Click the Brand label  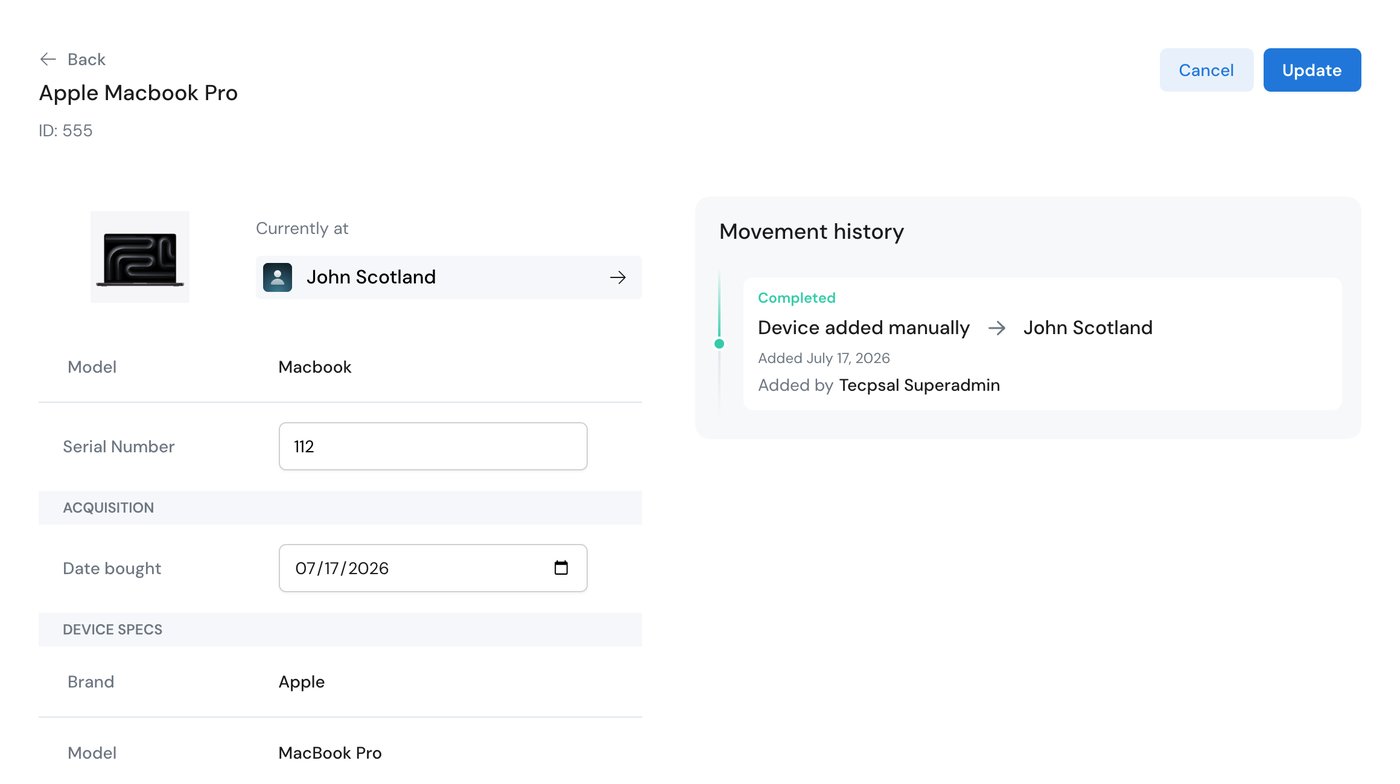(91, 682)
